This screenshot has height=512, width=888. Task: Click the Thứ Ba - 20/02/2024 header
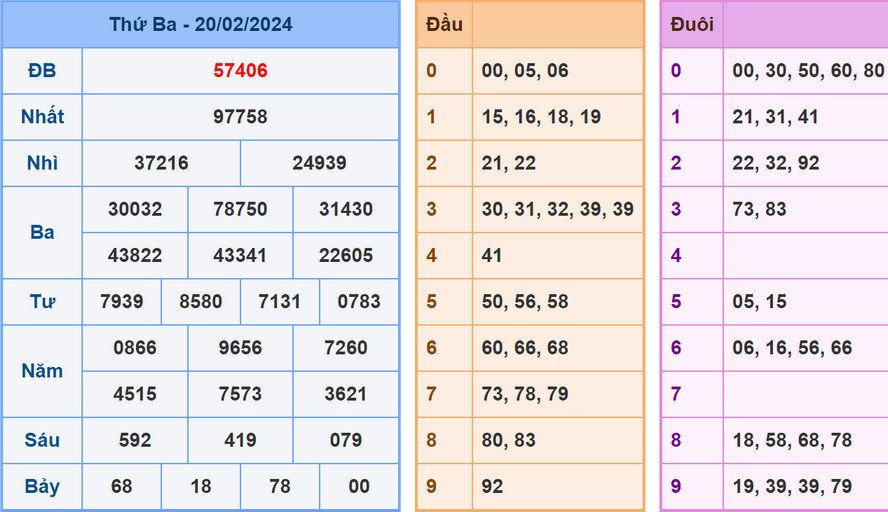coord(200,24)
